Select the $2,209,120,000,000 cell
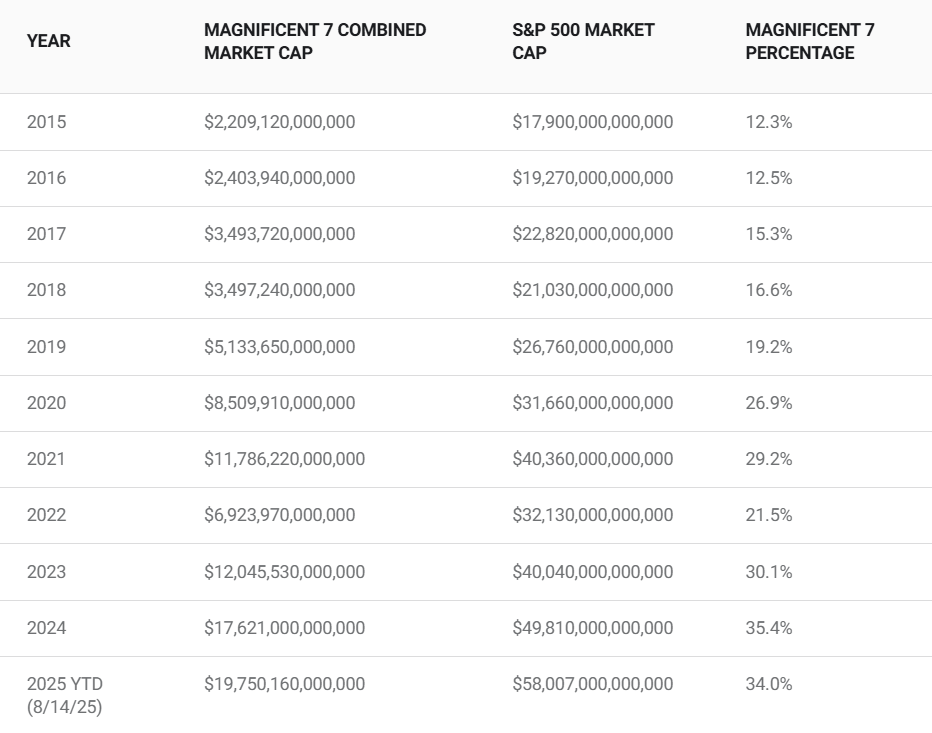Viewport: 932px width, 733px height. [279, 122]
